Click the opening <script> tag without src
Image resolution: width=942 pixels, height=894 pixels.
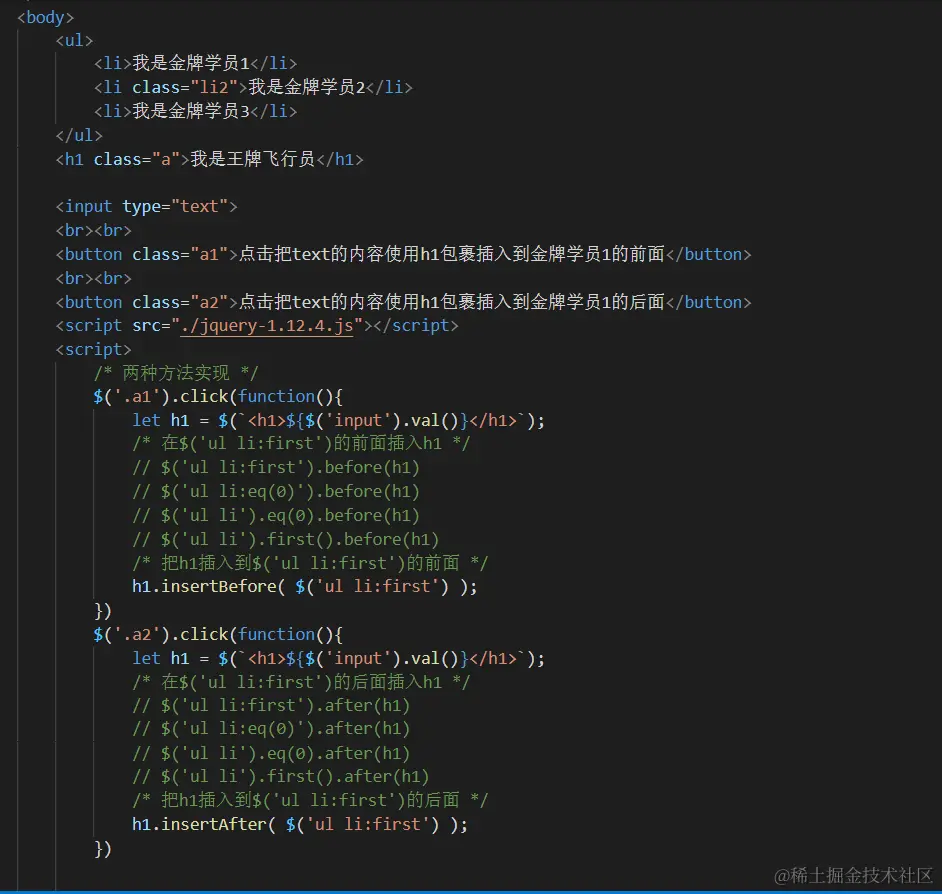tap(93, 350)
